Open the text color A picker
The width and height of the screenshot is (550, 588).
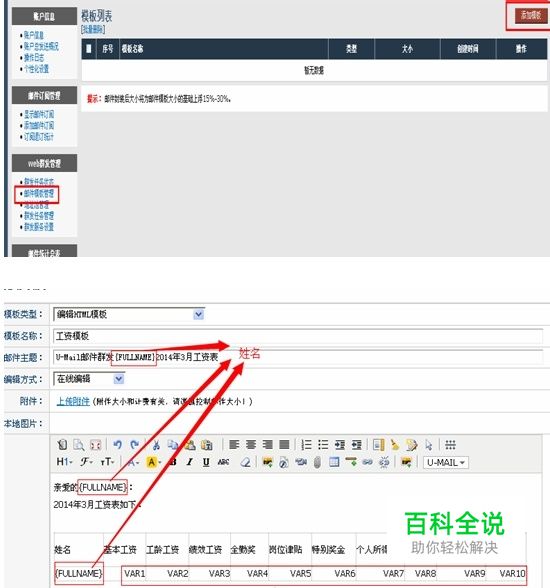click(133, 462)
